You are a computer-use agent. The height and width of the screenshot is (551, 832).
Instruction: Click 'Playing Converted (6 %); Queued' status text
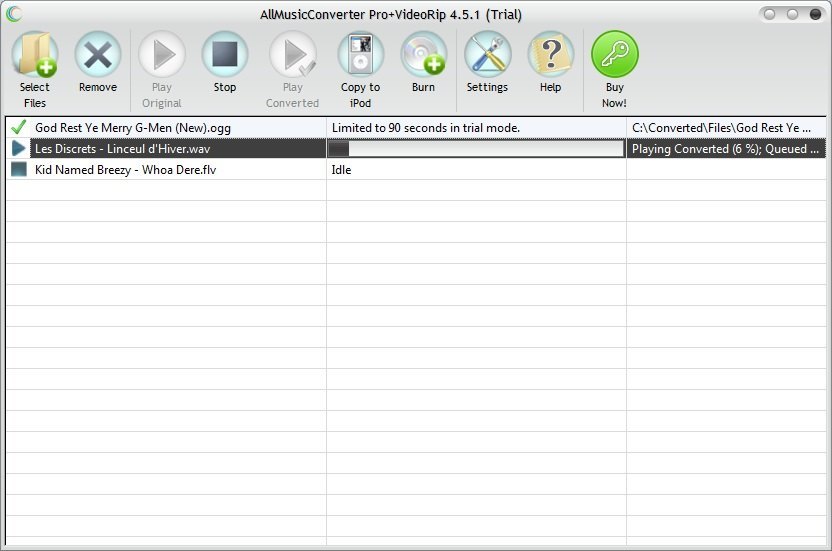(725, 149)
